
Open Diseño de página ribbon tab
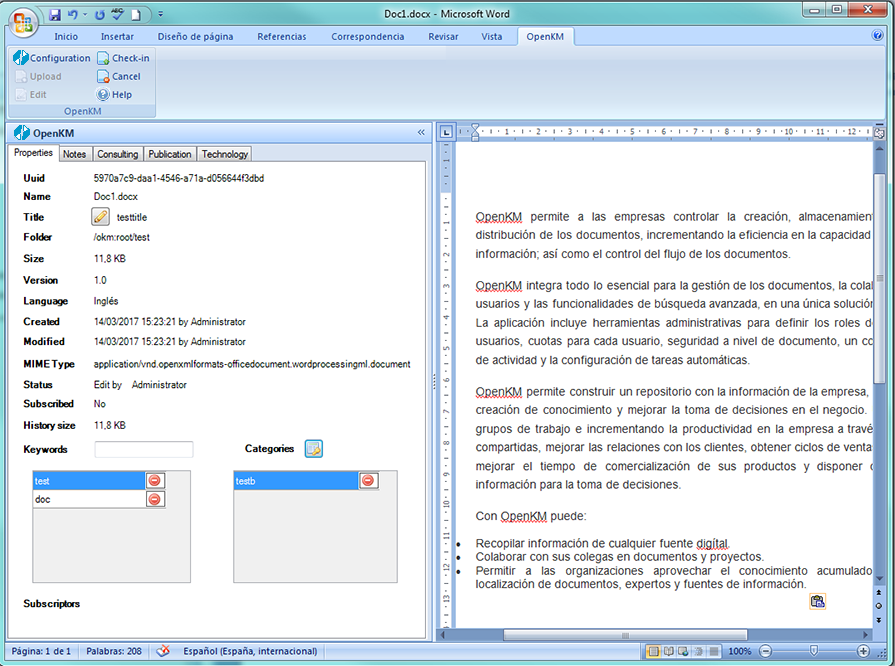(195, 37)
